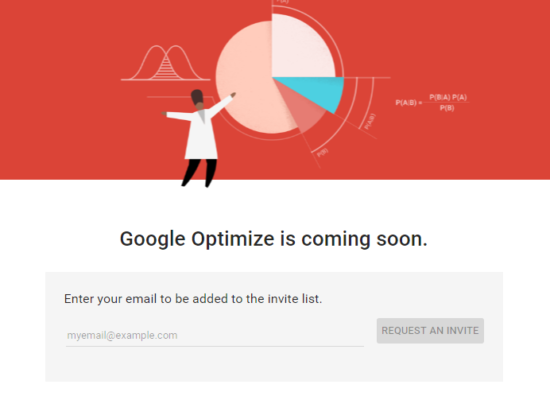
Task: Click the pie chart illustration
Action: coord(280,75)
